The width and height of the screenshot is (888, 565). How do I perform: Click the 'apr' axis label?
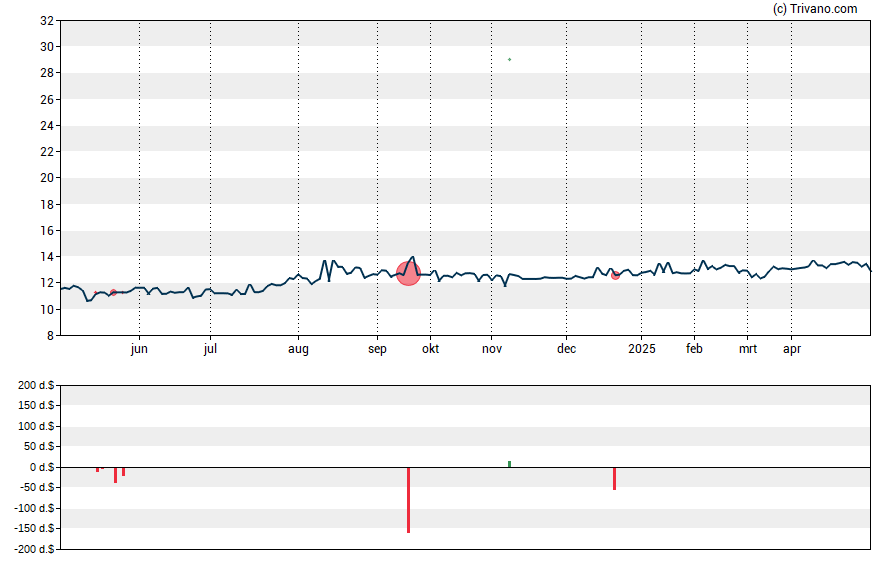coord(792,349)
